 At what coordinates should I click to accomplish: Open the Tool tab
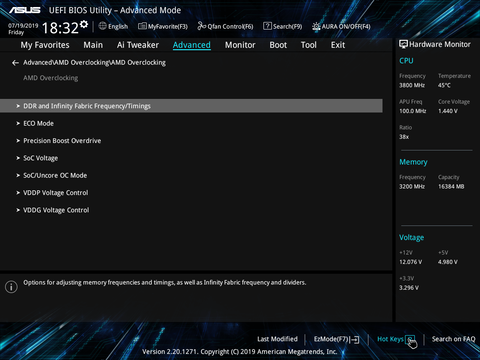[309, 45]
